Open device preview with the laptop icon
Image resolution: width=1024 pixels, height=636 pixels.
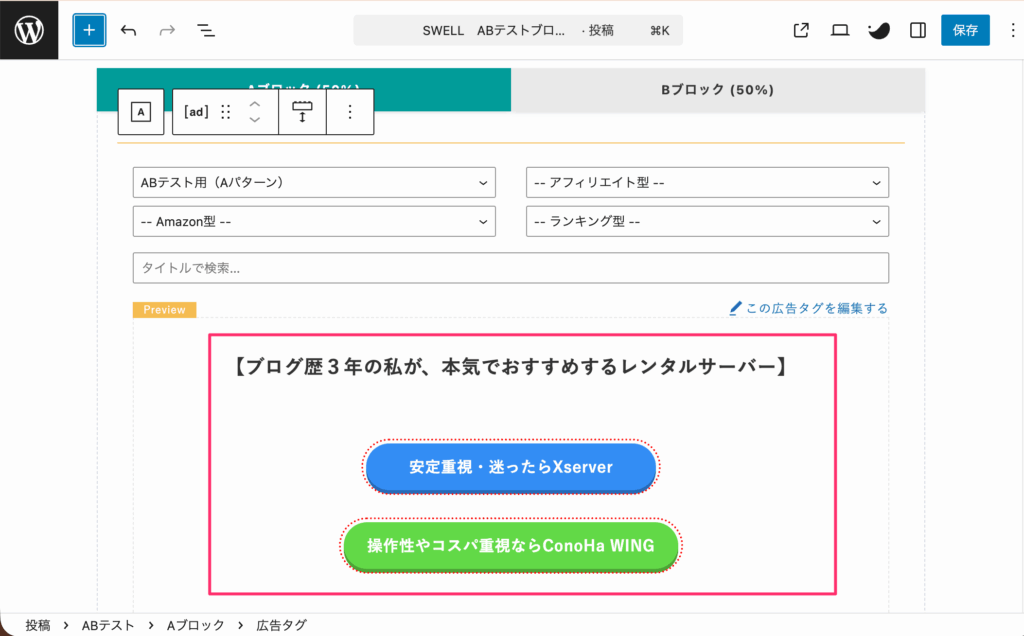coord(839,30)
